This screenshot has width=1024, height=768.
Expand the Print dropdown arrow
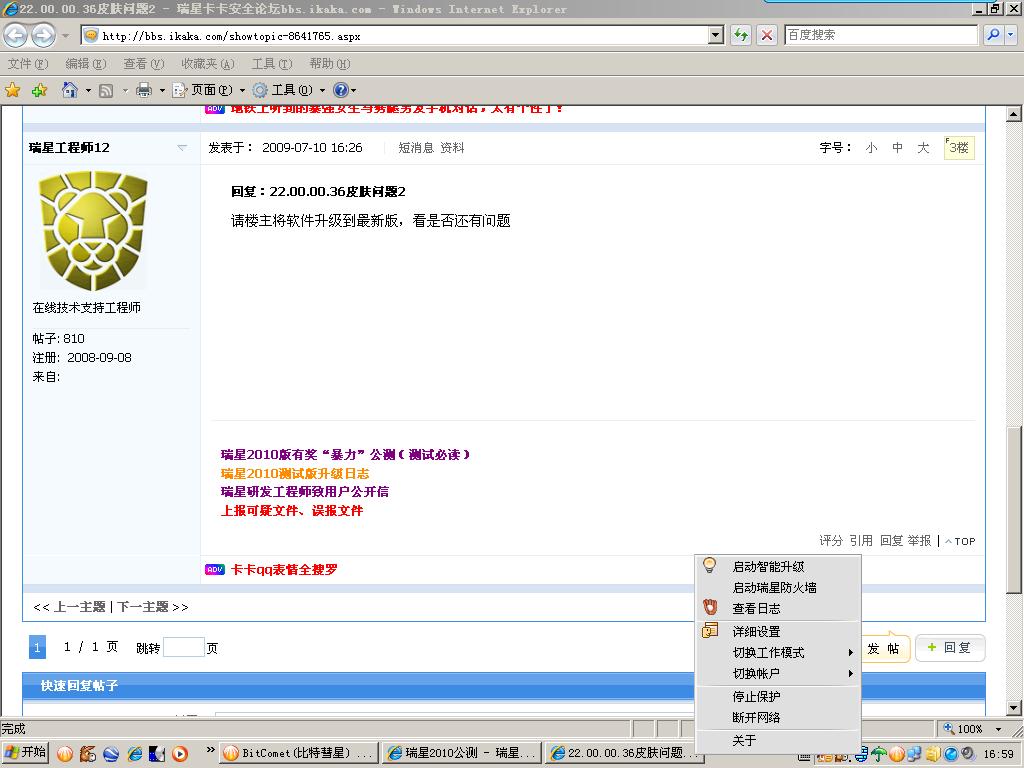point(162,91)
